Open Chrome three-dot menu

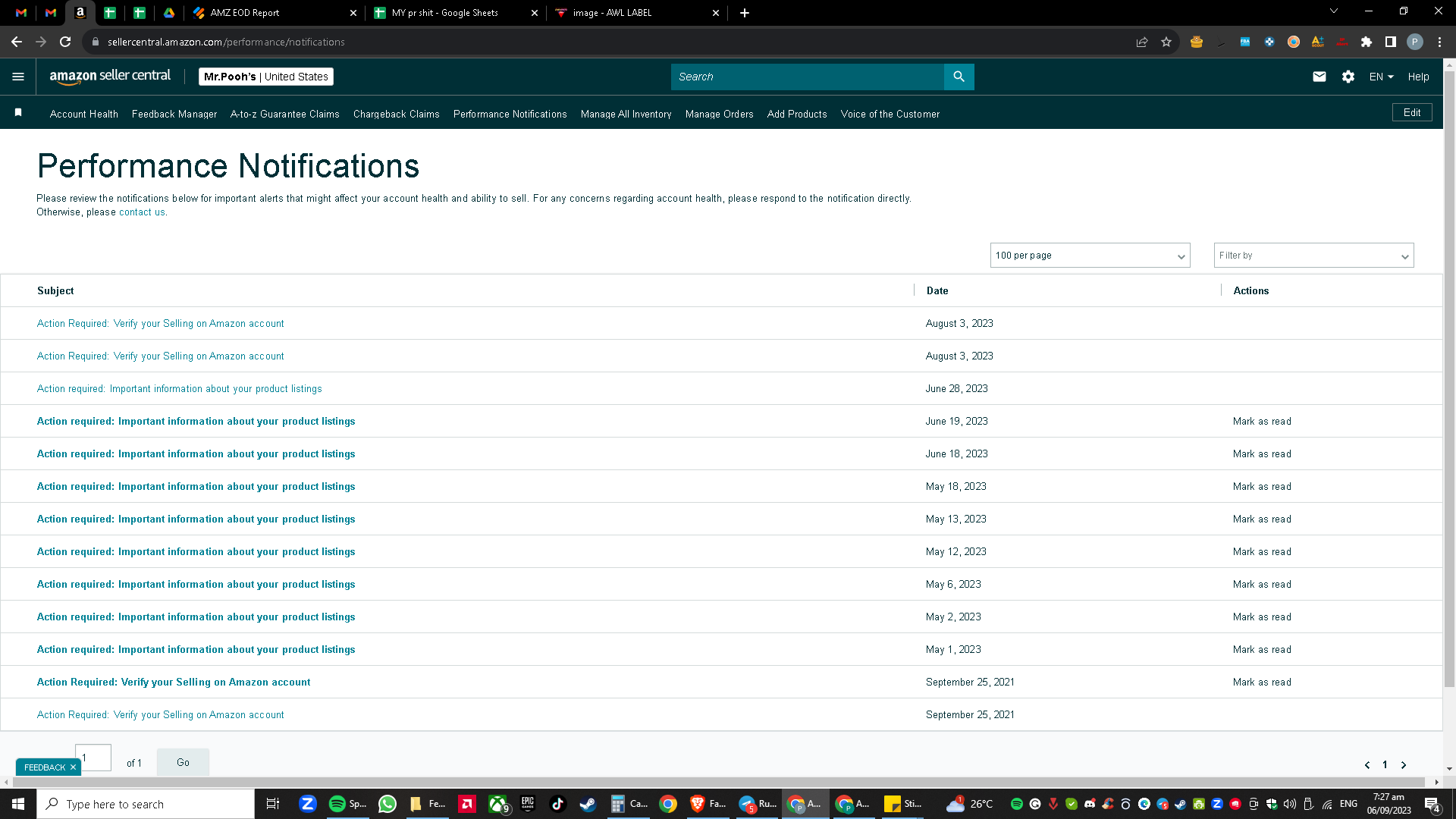click(x=1439, y=42)
